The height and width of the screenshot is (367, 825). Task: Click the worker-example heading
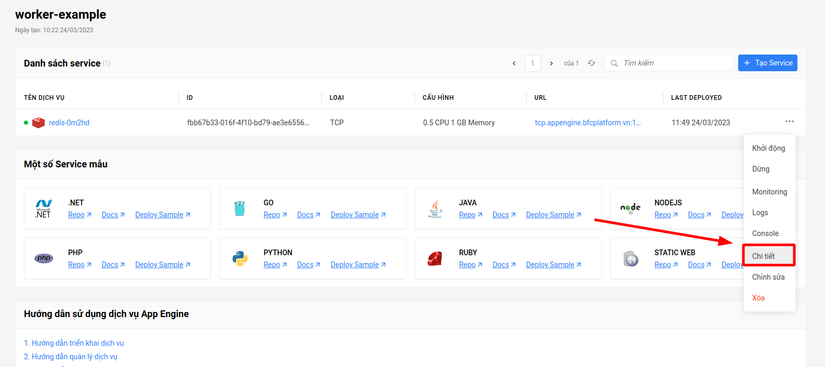tap(61, 15)
